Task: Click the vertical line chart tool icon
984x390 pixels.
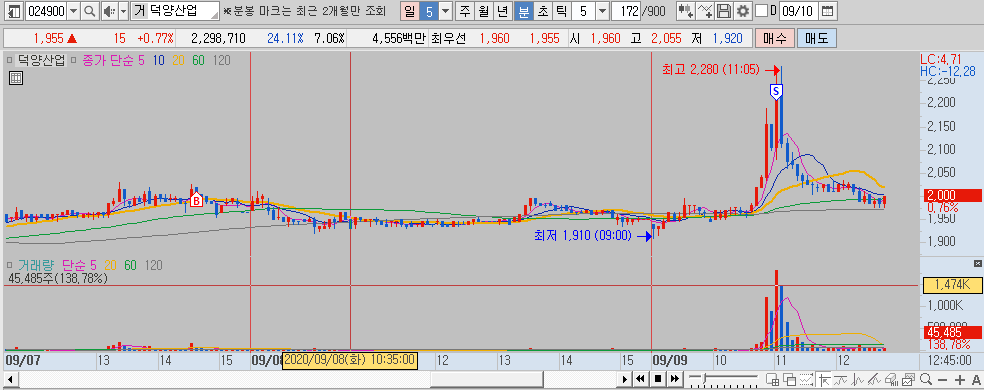Action: (857, 379)
